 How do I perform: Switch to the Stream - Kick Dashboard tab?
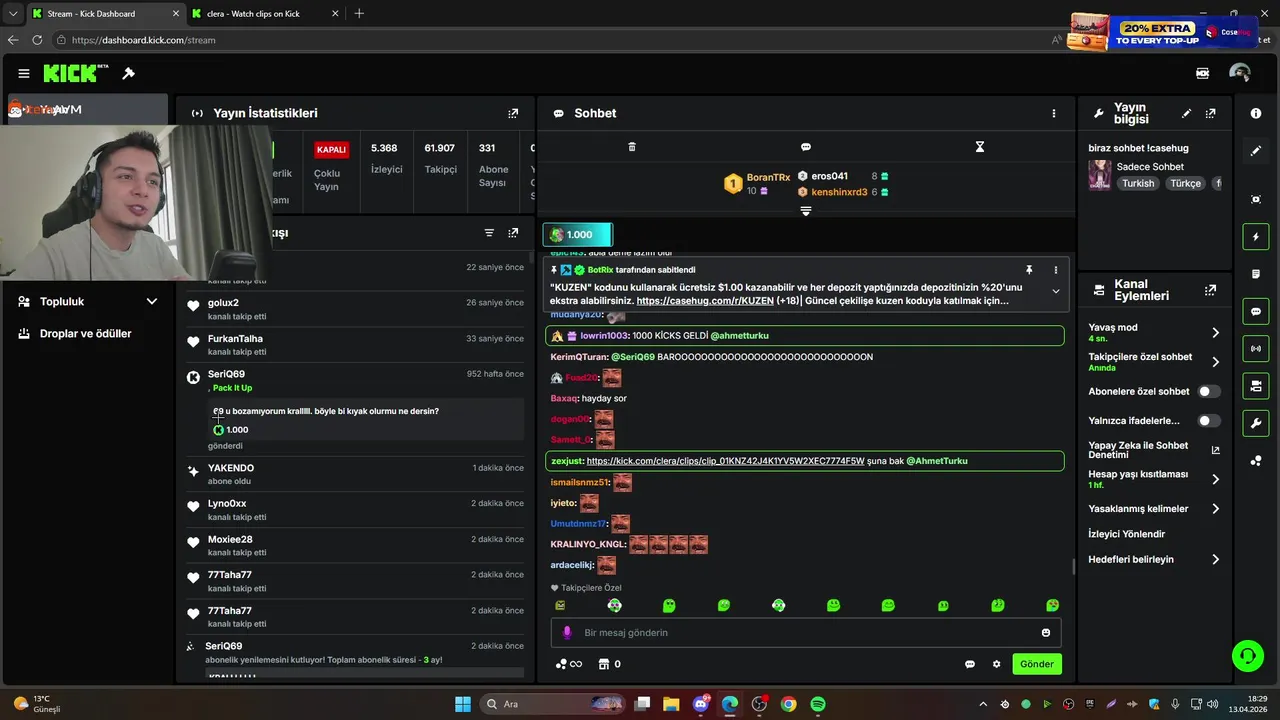coord(104,13)
